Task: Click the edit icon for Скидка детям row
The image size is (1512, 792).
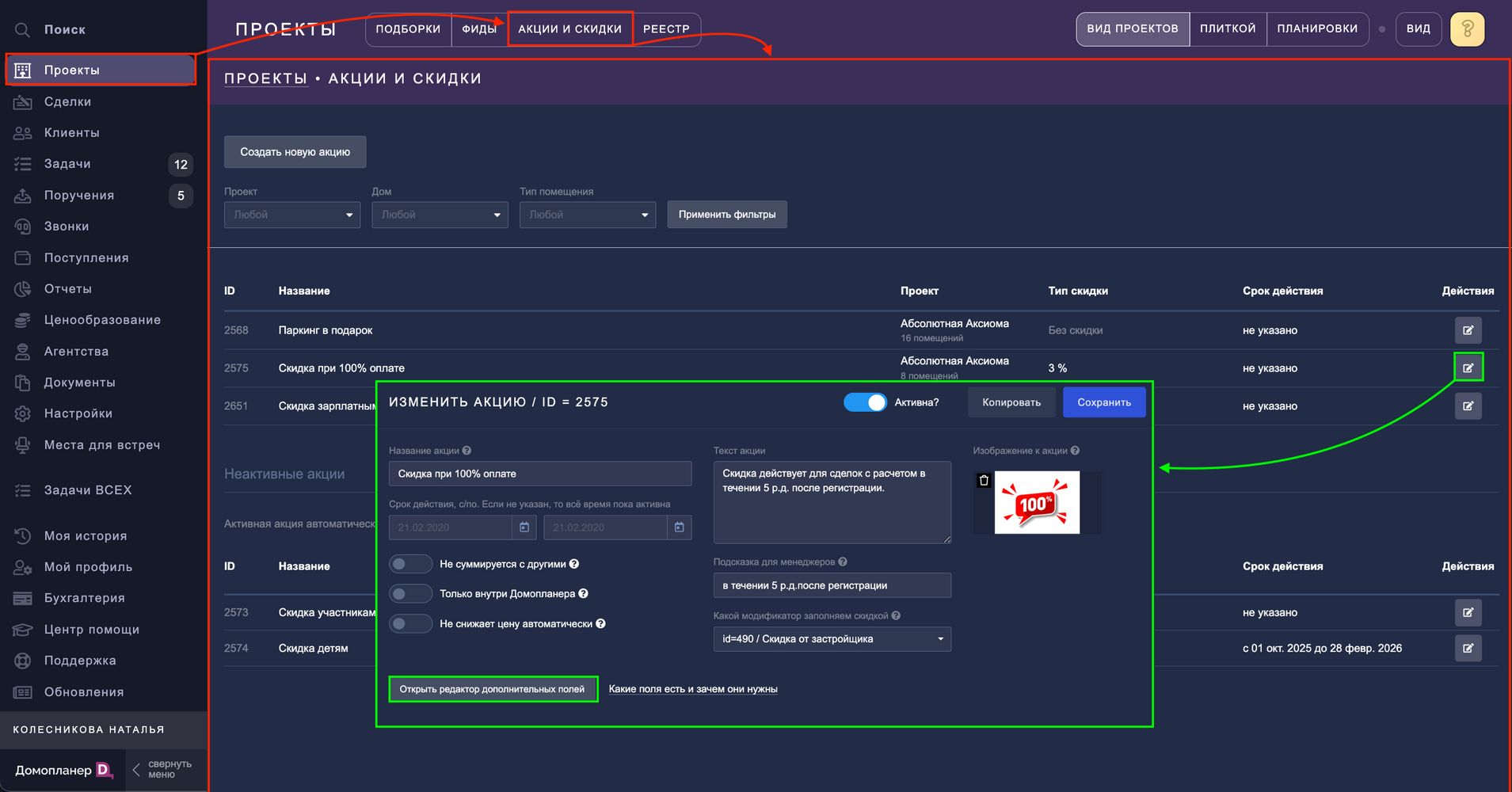Action: 1468,649
